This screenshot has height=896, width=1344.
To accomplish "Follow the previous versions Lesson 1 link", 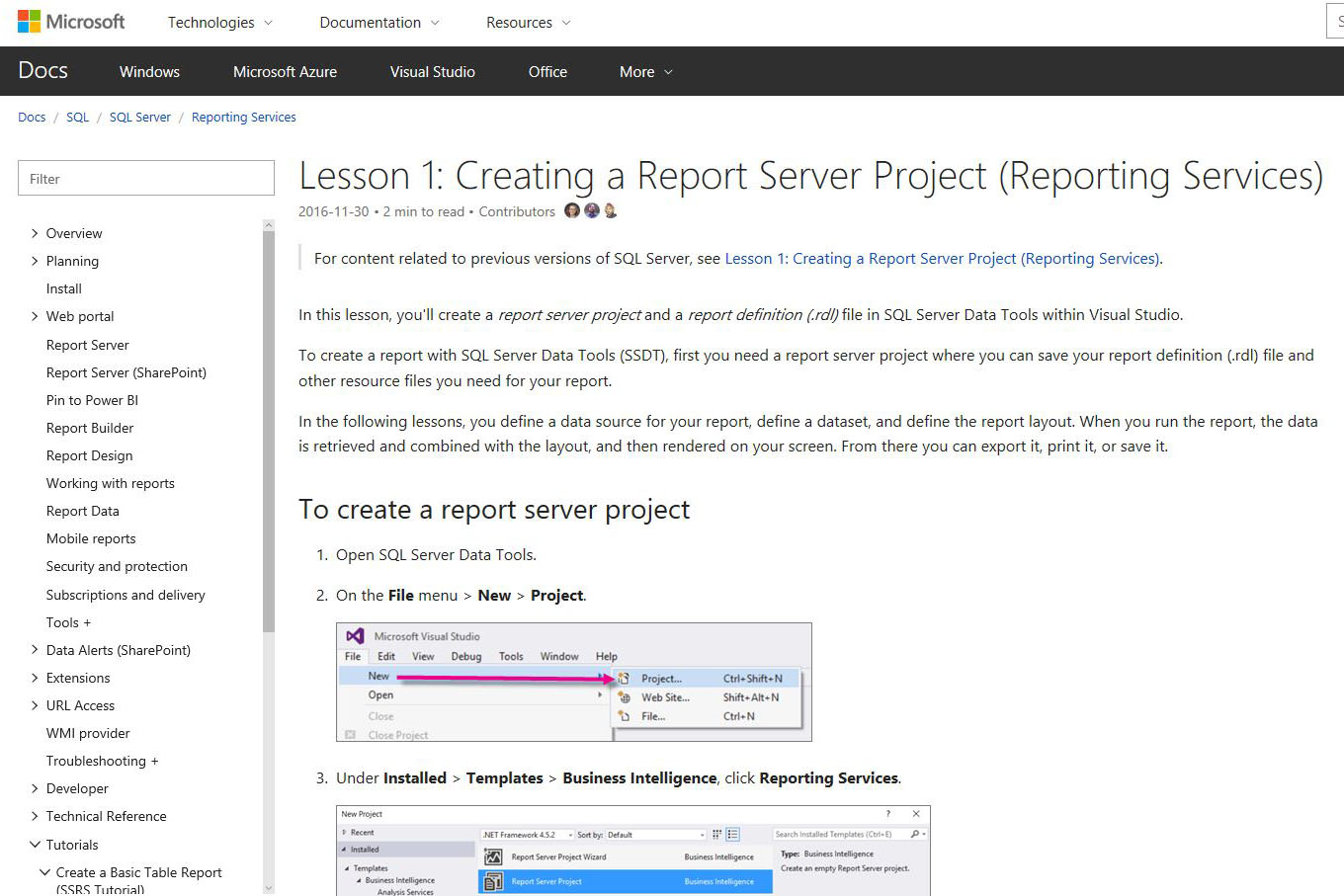I will click(x=942, y=259).
